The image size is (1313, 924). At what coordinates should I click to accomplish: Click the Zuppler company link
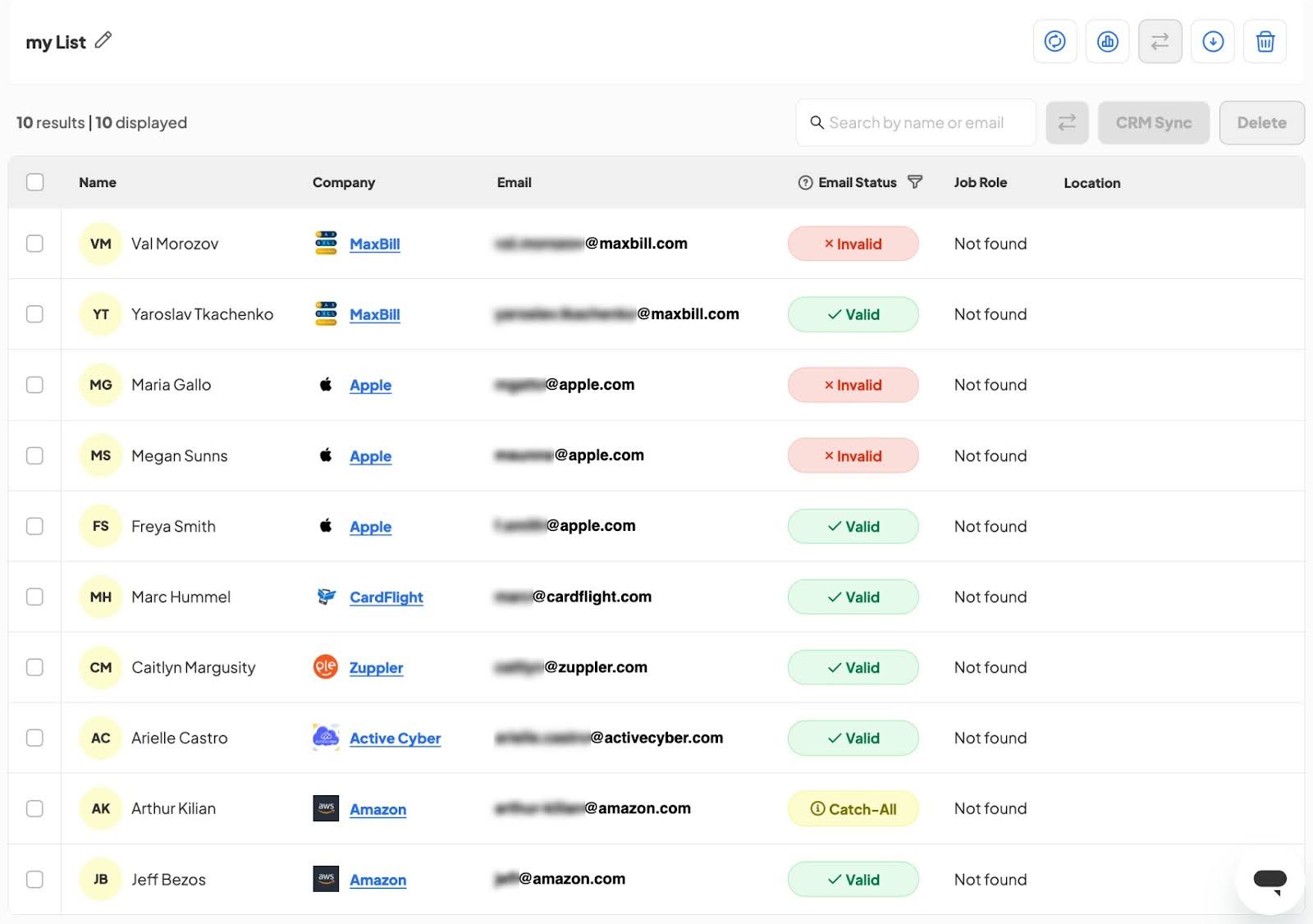(x=376, y=668)
